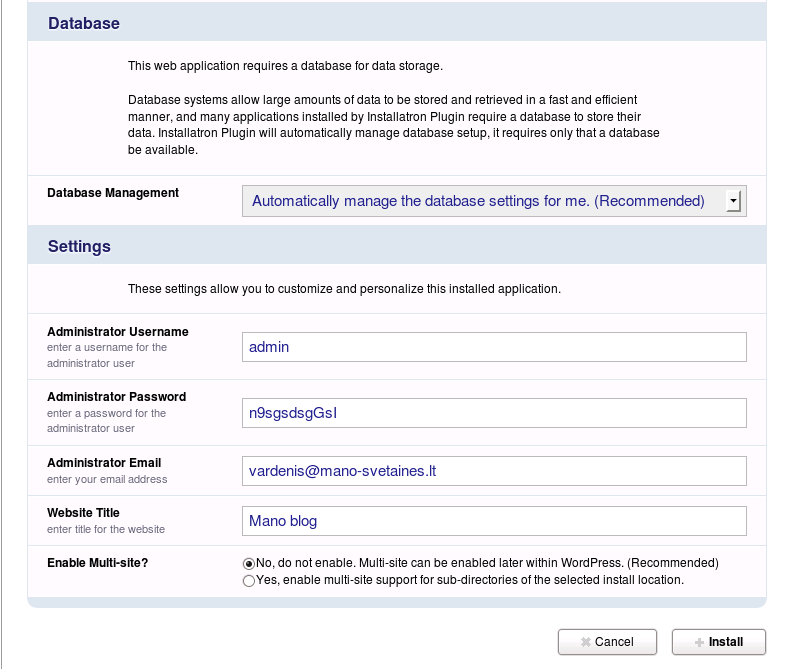Click the Database Management label

pyautogui.click(x=113, y=193)
